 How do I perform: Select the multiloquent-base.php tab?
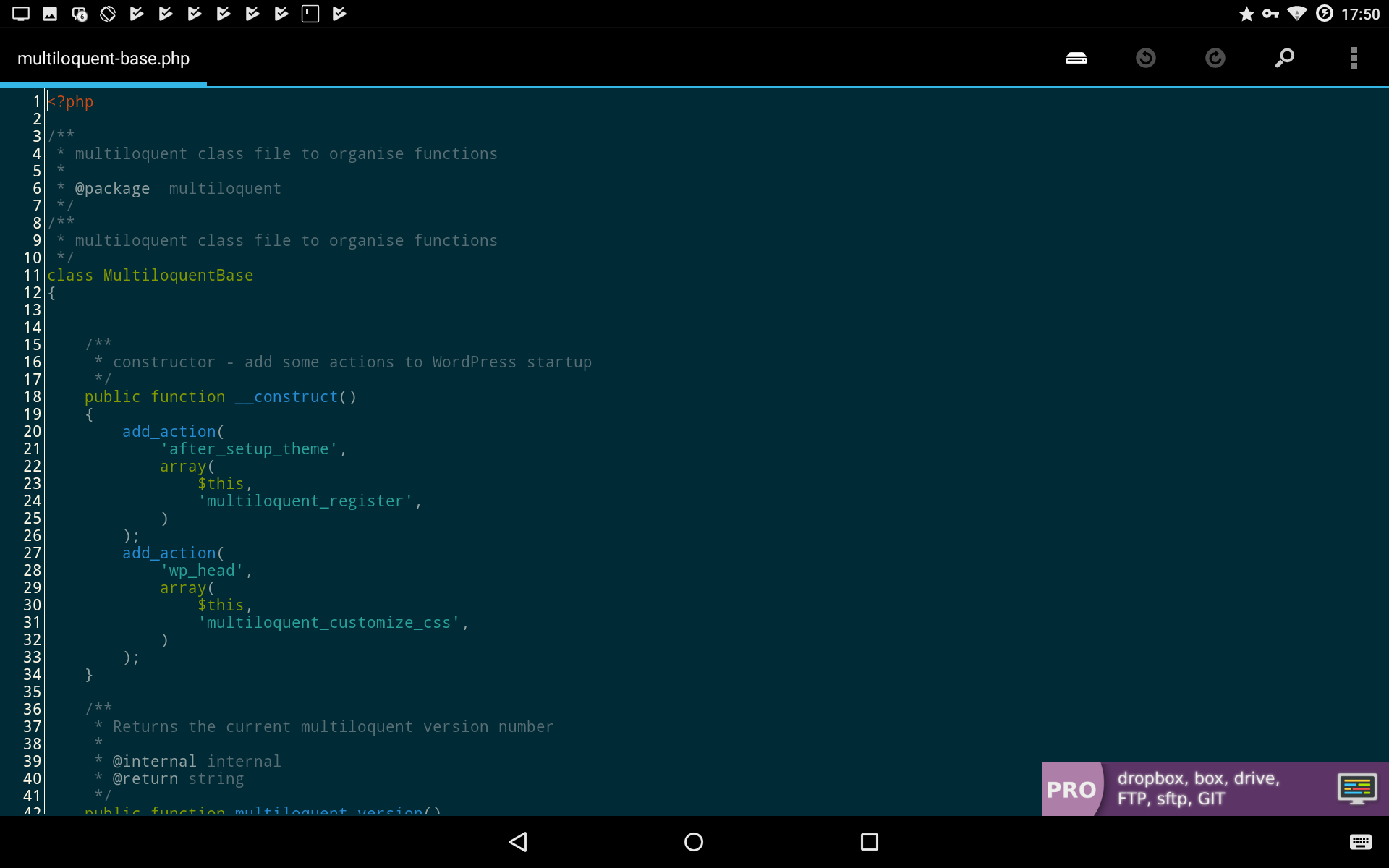pyautogui.click(x=103, y=59)
